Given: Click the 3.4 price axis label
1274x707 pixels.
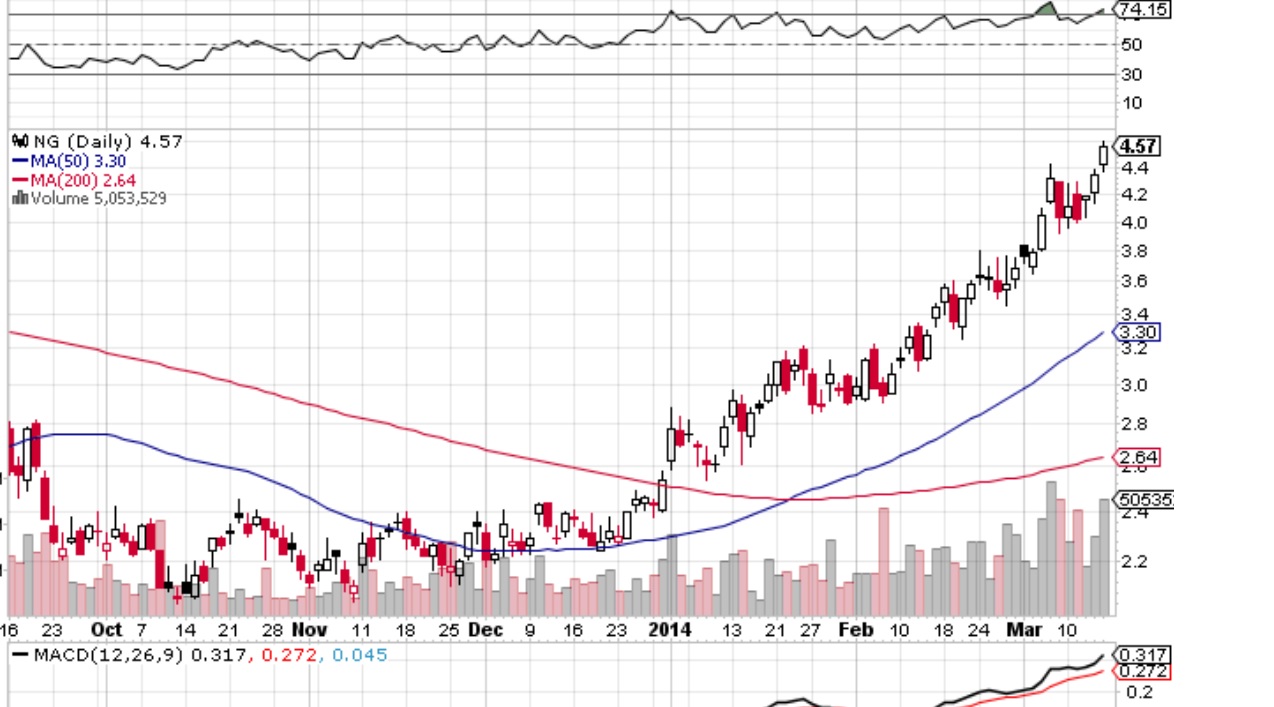Looking at the screenshot, I should point(1135,315).
